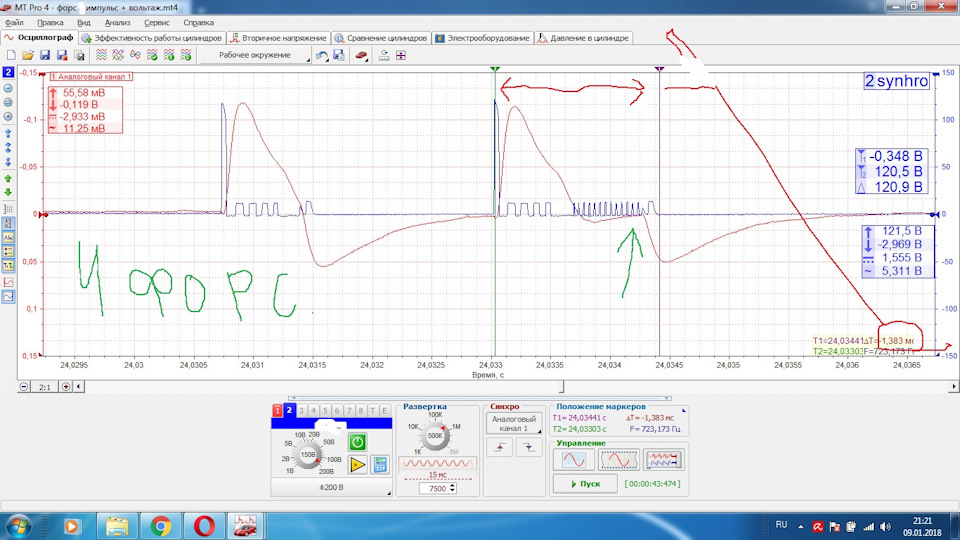The image size is (960, 540).
Task: Open the Правка menu
Action: [x=50, y=23]
